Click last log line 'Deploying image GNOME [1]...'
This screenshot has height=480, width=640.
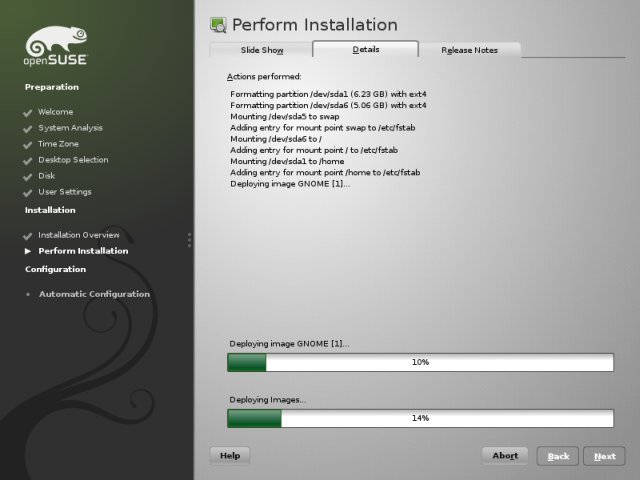pyautogui.click(x=290, y=184)
